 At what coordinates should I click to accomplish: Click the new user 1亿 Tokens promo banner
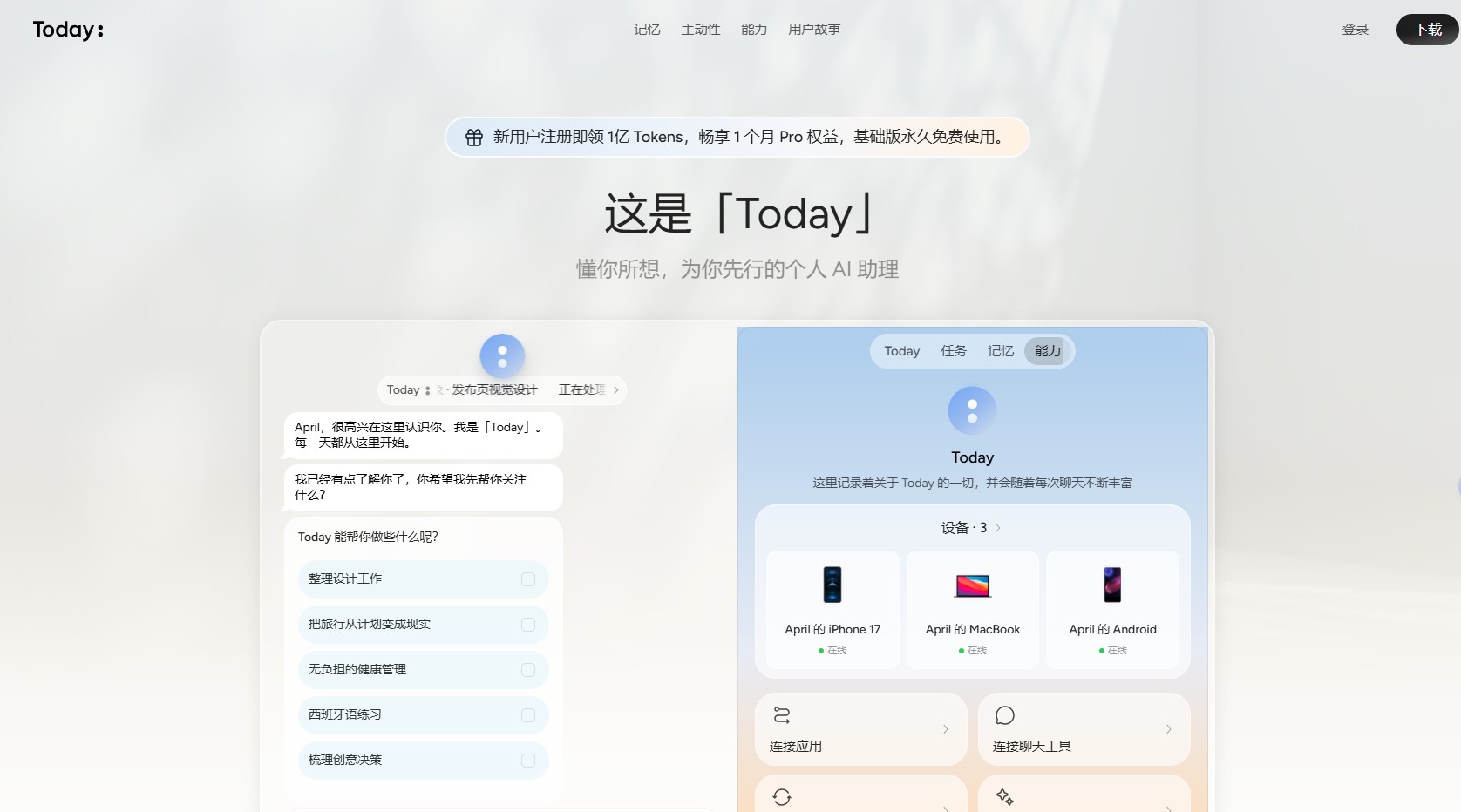pos(737,138)
